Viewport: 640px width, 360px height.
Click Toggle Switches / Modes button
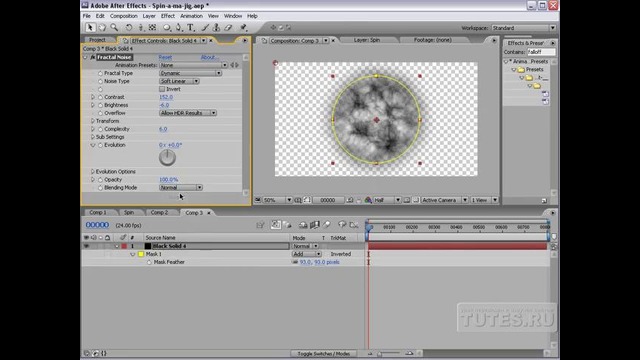(x=324, y=353)
